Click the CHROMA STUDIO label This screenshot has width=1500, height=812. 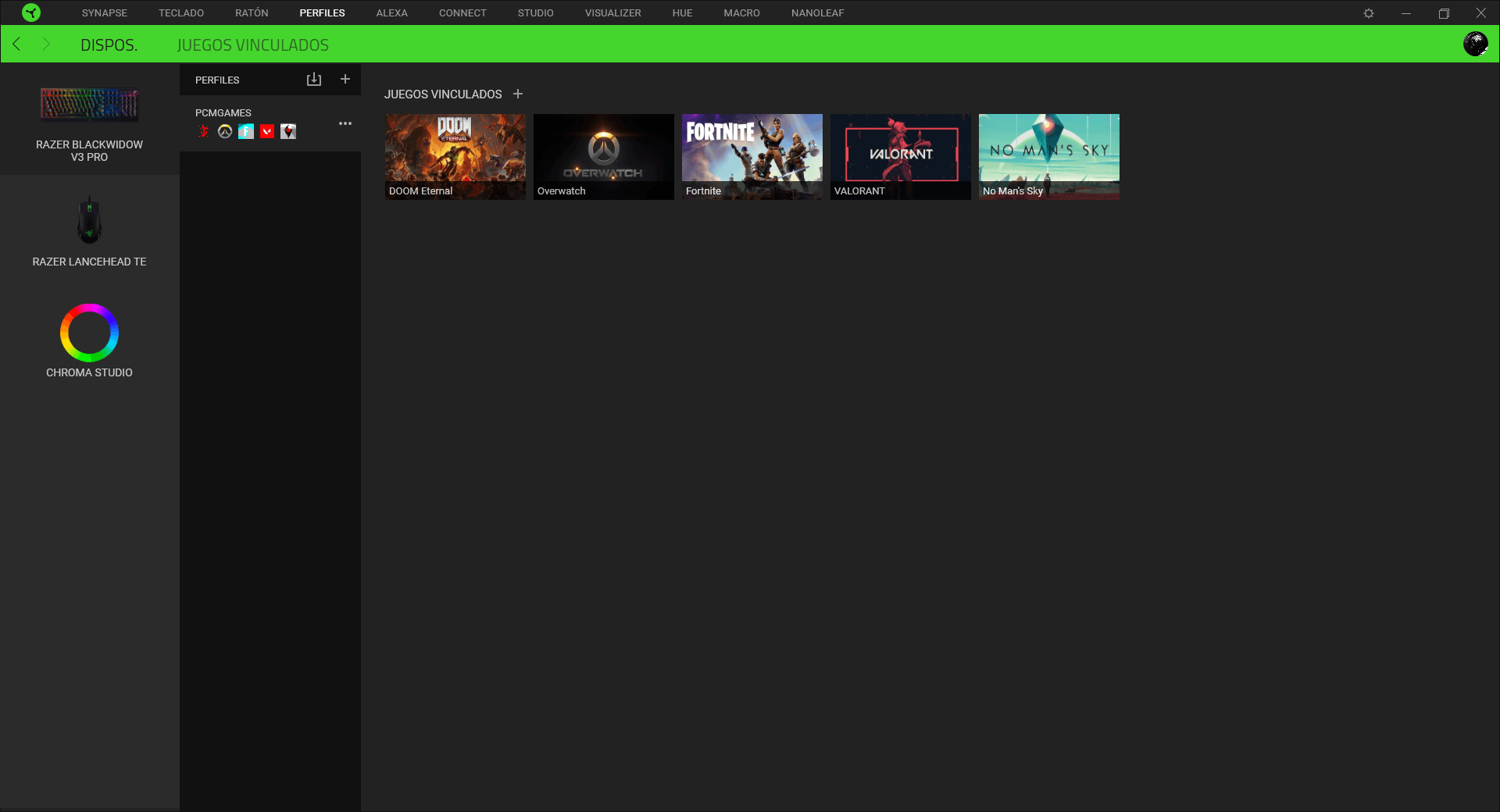[x=89, y=372]
